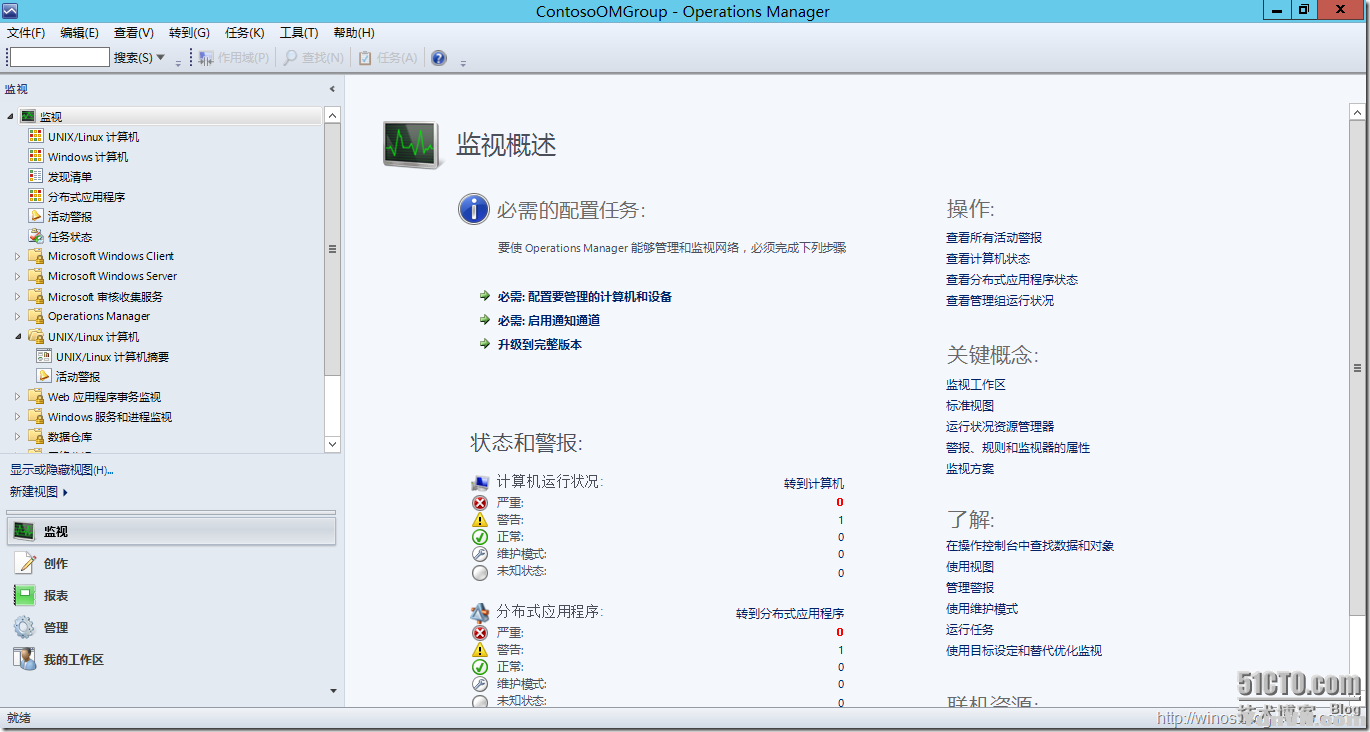Open the 管理 workspace
The image size is (1370, 732).
point(171,628)
